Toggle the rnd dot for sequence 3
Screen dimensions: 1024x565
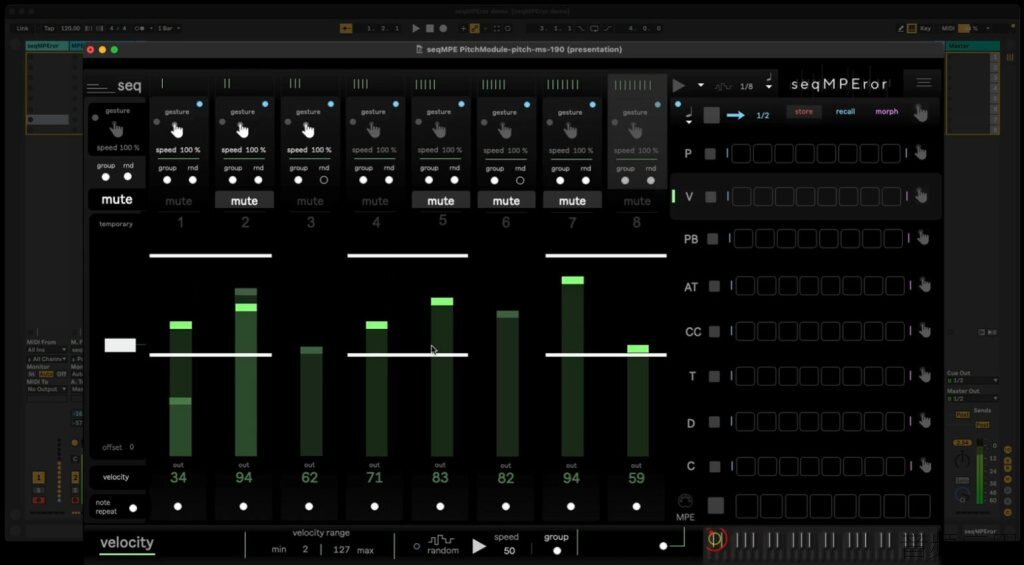(324, 180)
